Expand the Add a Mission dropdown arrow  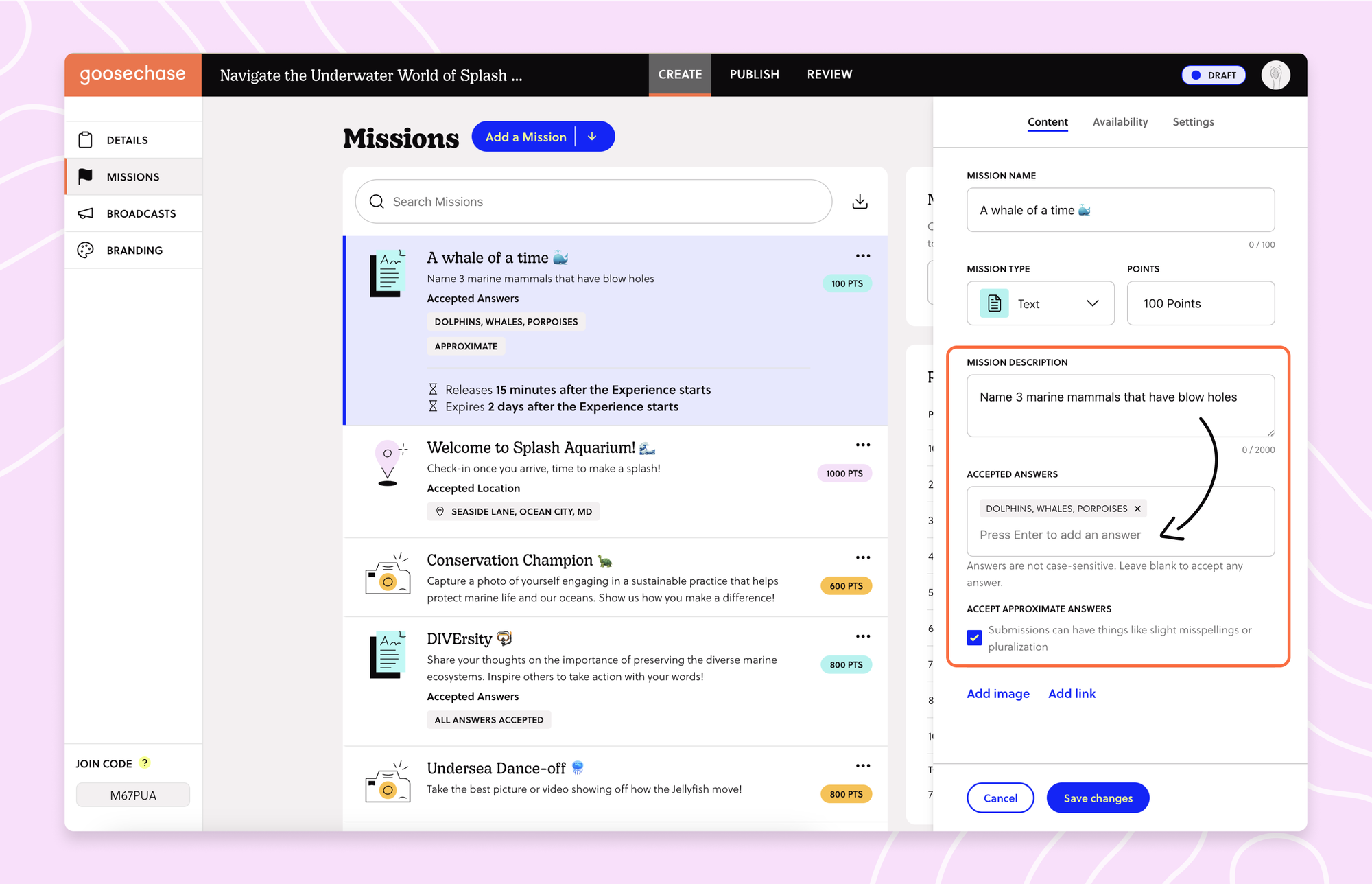coord(592,136)
